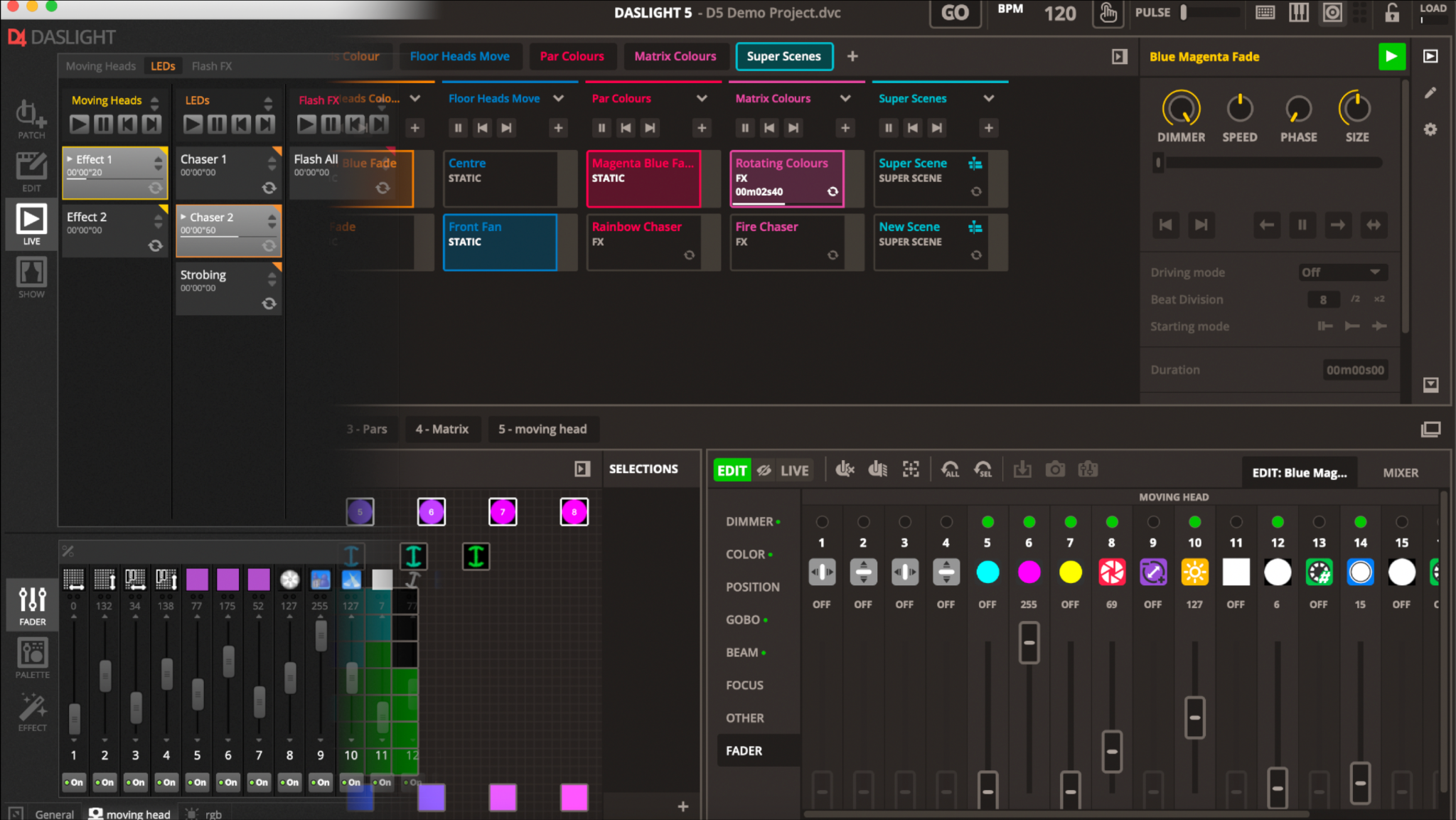Image resolution: width=1456 pixels, height=820 pixels.
Task: Click the tap tempo hand icon
Action: coord(1108,14)
